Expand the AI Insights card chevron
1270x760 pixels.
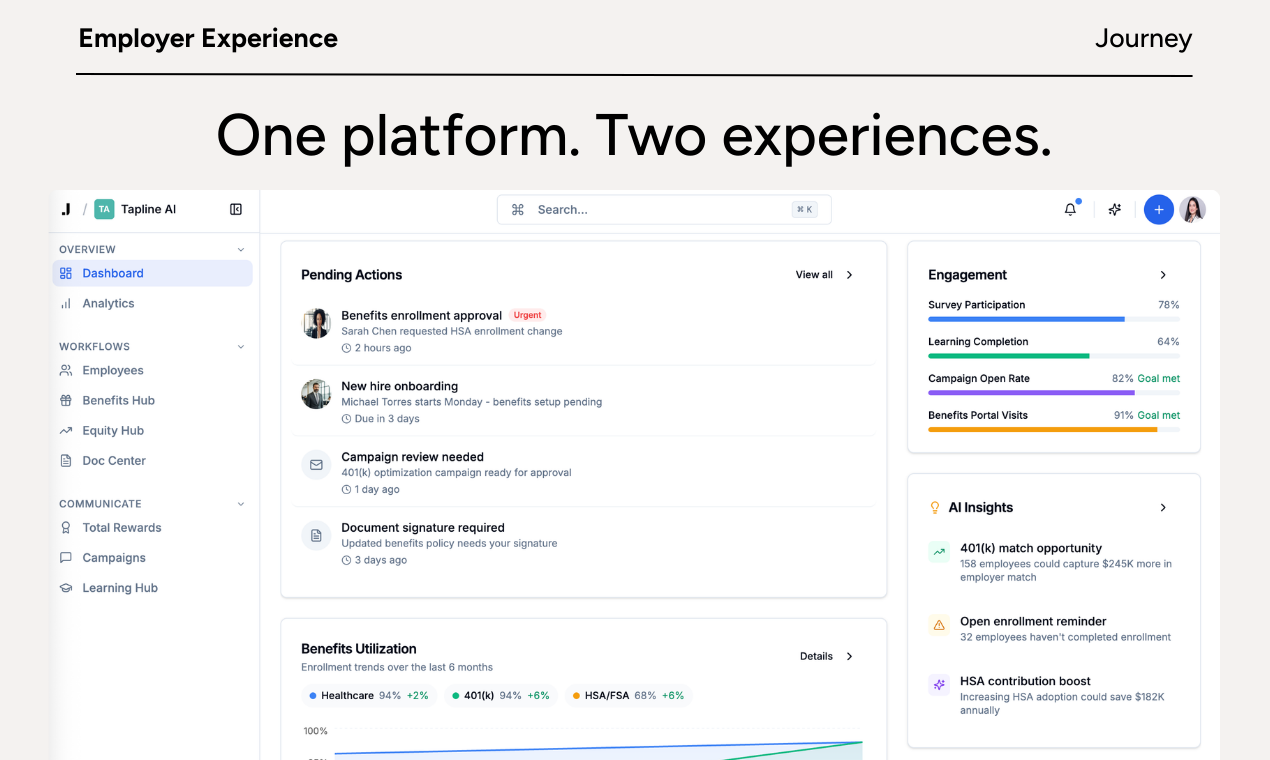coord(1163,507)
